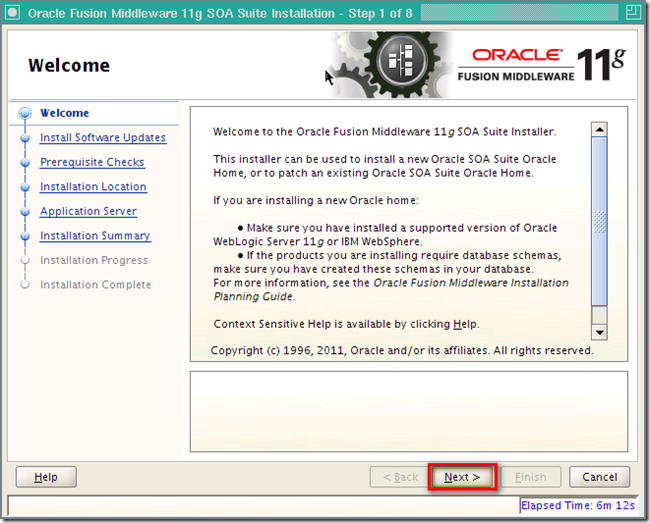Click the Installation Location bullet icon

click(25, 187)
